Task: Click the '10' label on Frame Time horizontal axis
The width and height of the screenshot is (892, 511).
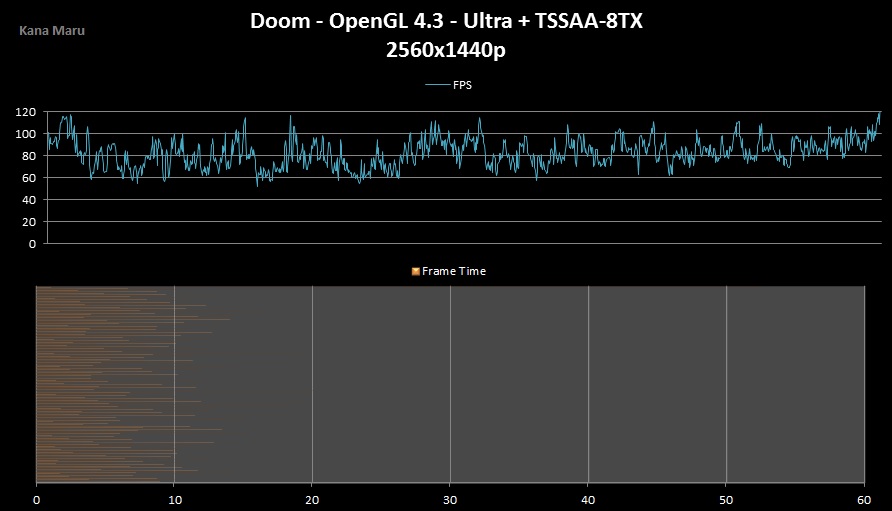Action: (x=175, y=500)
